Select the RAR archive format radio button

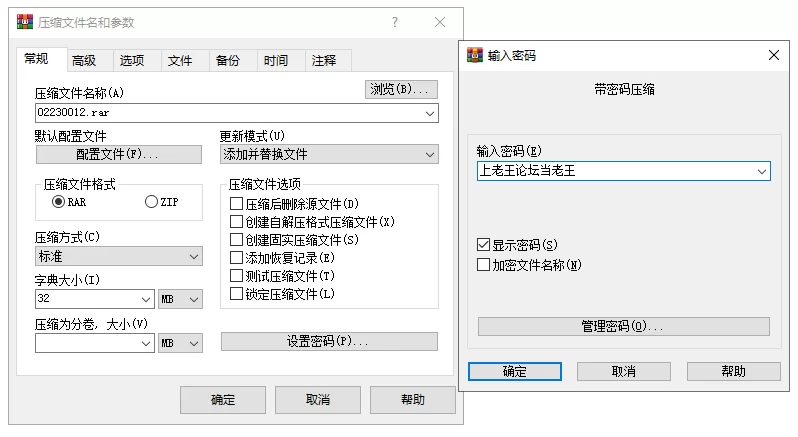pos(59,201)
